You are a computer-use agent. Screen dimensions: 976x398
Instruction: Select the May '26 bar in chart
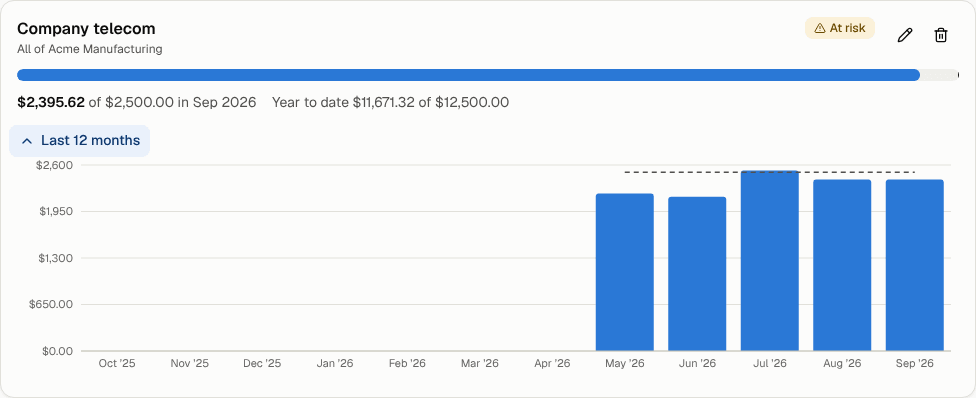(x=624, y=272)
